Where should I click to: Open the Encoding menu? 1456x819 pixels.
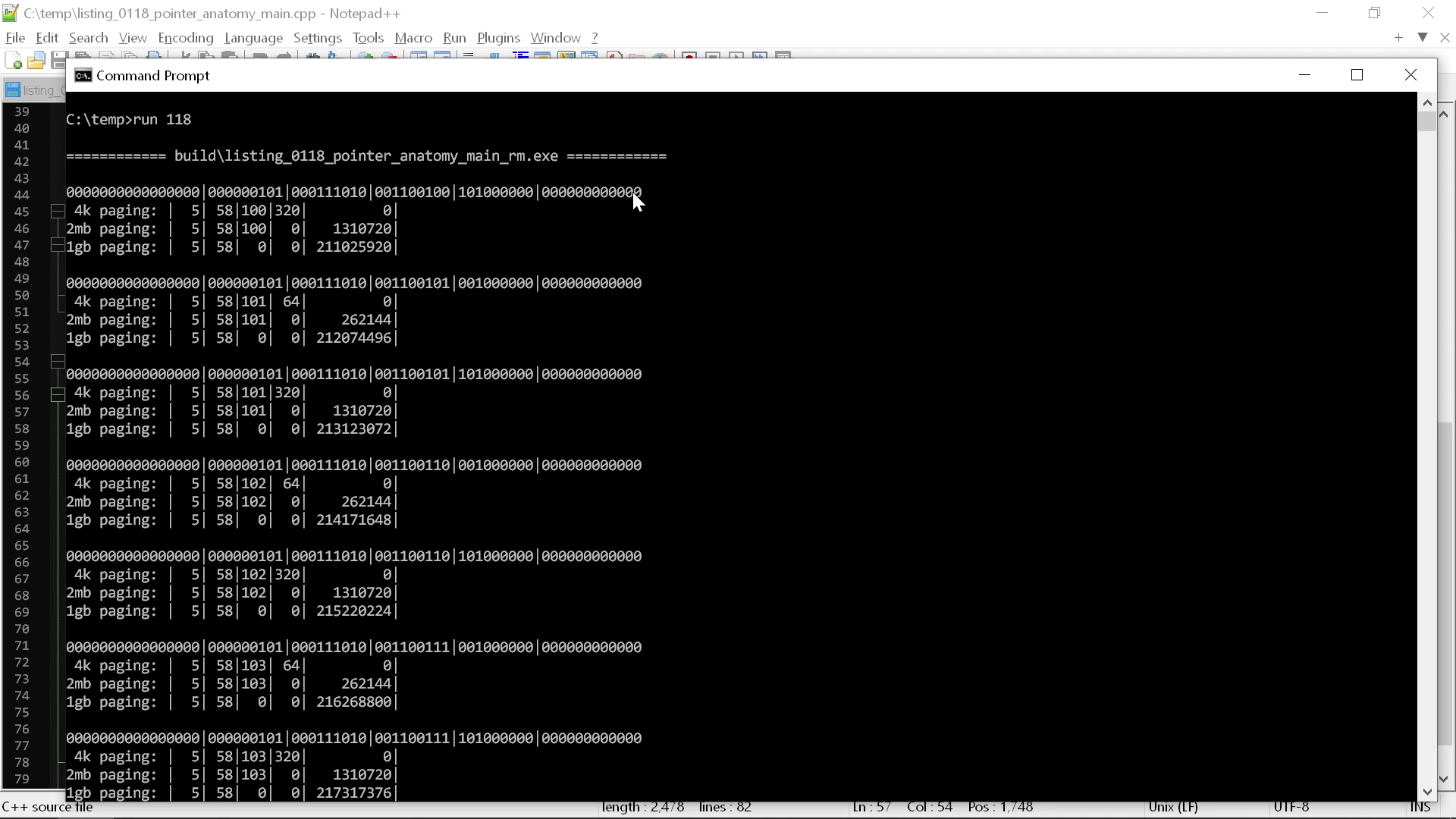click(185, 37)
